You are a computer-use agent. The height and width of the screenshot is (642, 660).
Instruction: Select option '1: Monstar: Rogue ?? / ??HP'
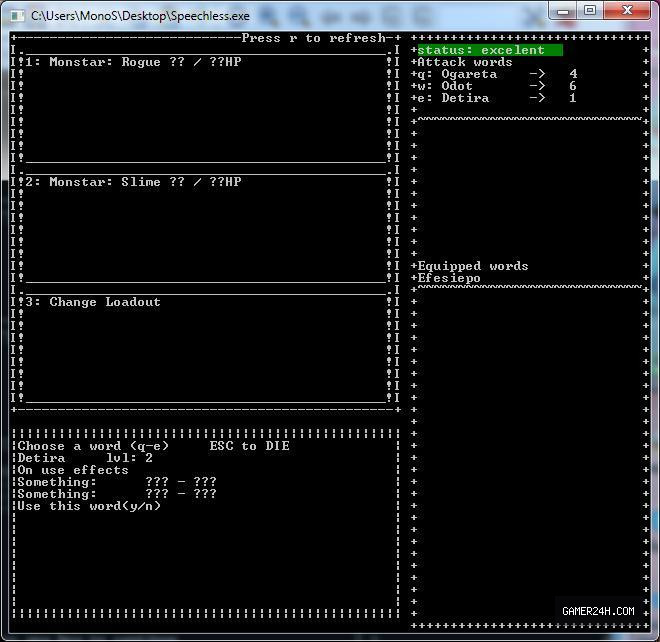[x=133, y=62]
